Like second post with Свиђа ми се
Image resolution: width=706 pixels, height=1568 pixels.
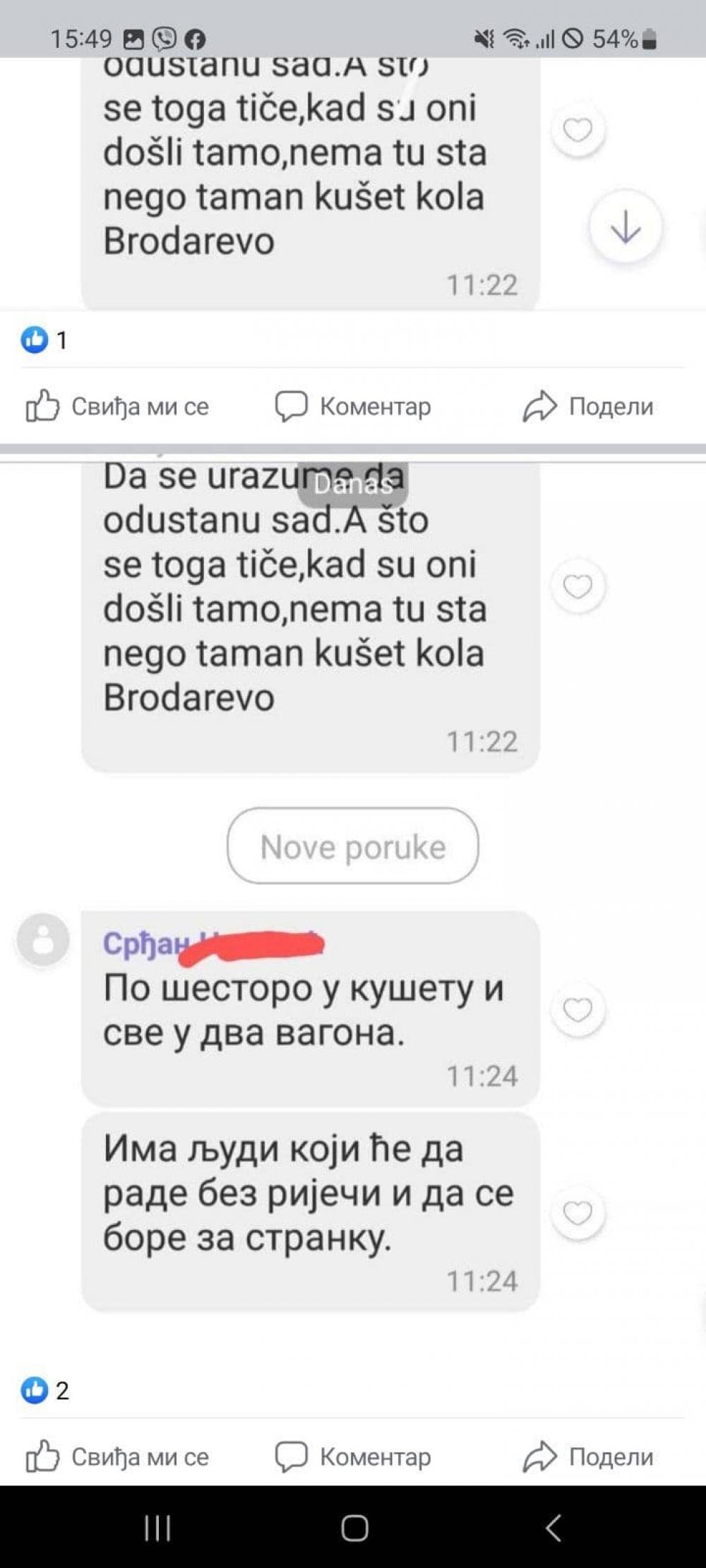pyautogui.click(x=117, y=1457)
